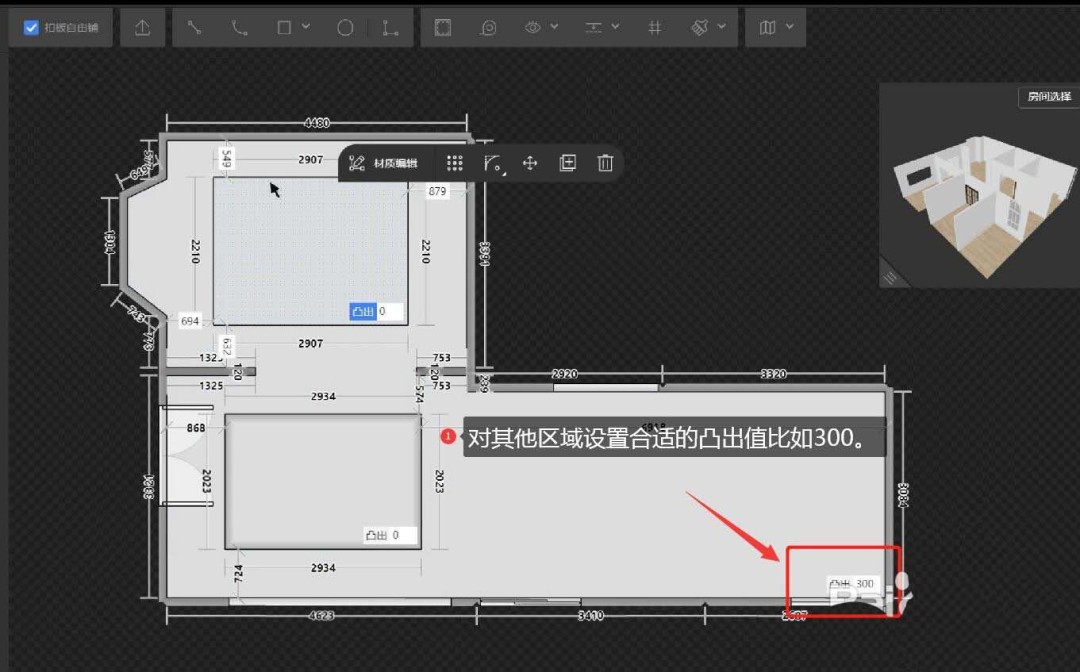Delete selection with trash icon
1080x672 pixels.
tap(605, 163)
